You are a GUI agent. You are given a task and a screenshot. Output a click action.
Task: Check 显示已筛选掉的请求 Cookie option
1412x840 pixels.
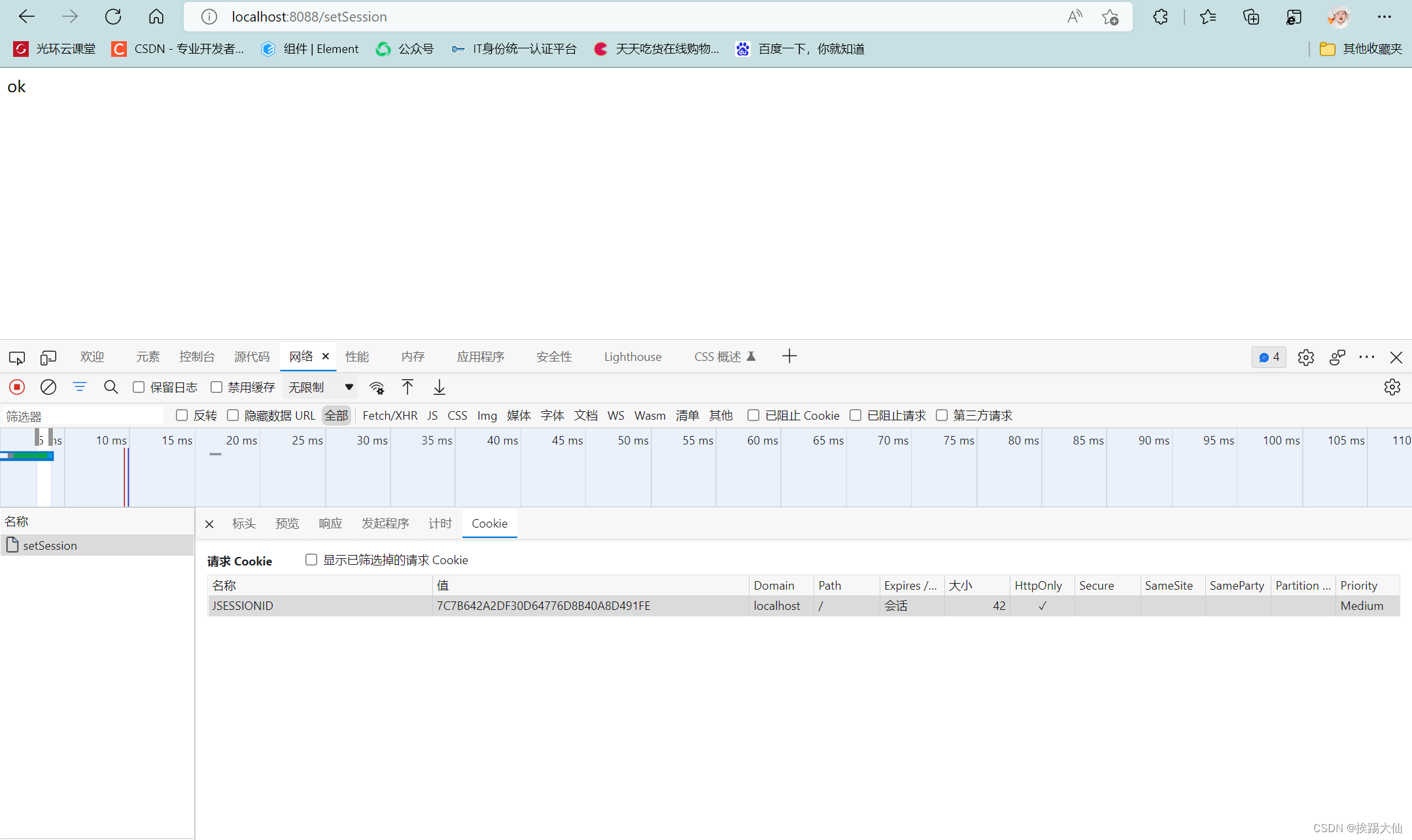[311, 560]
